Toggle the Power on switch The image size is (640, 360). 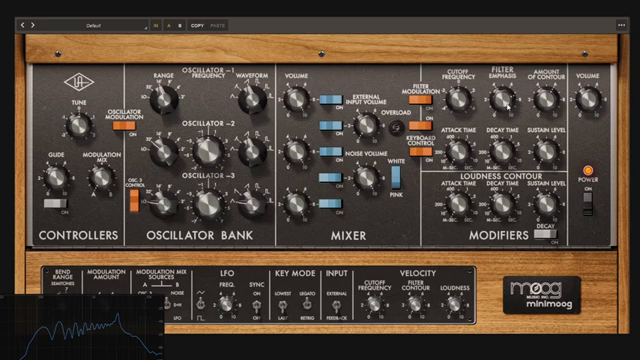588,203
